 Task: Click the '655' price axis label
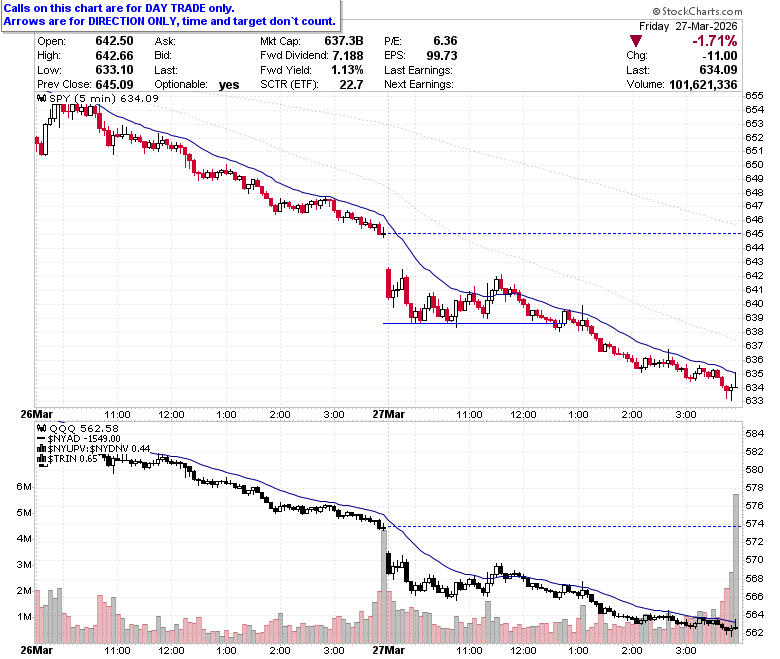(x=754, y=95)
